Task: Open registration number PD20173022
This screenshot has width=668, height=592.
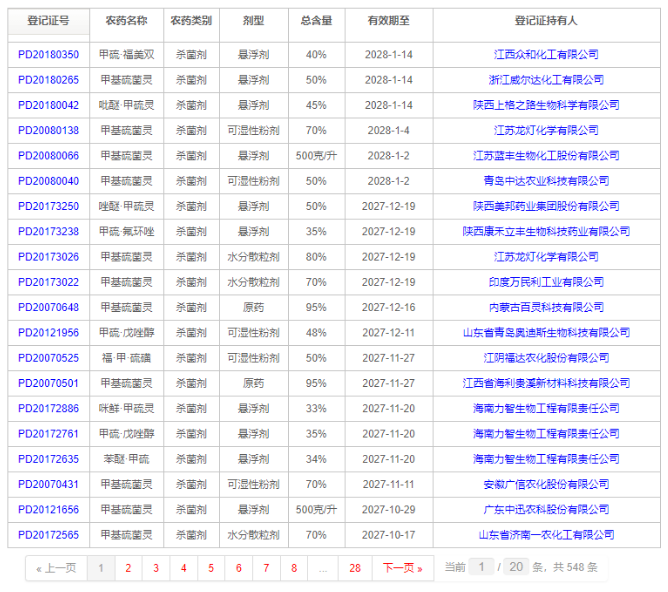Action: point(48,282)
